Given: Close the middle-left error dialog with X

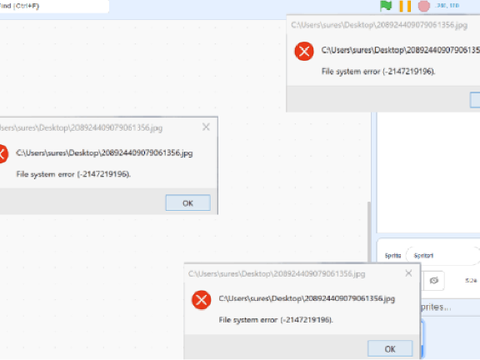Looking at the screenshot, I should coord(206,127).
